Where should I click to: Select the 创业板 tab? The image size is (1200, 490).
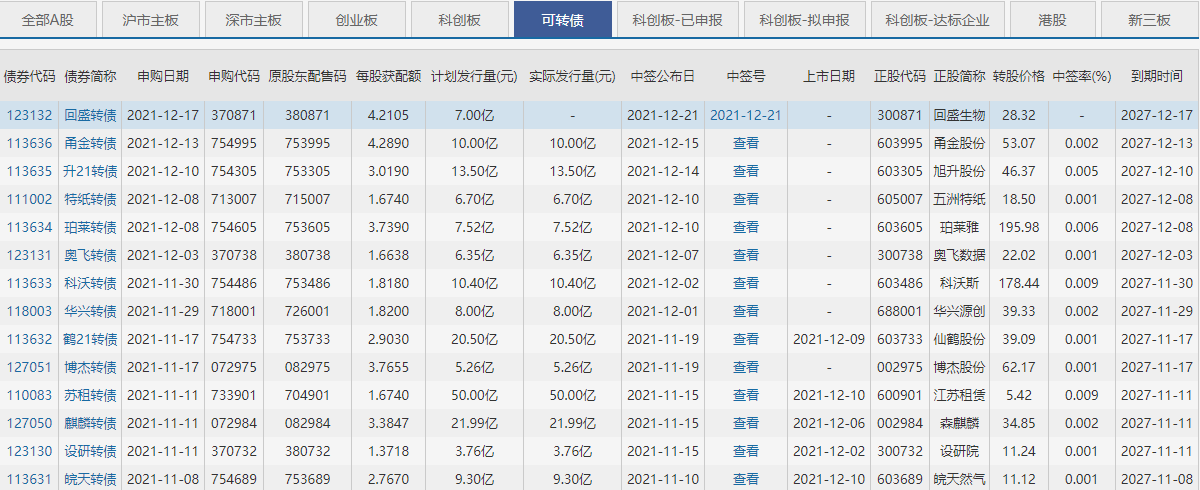pyautogui.click(x=355, y=20)
